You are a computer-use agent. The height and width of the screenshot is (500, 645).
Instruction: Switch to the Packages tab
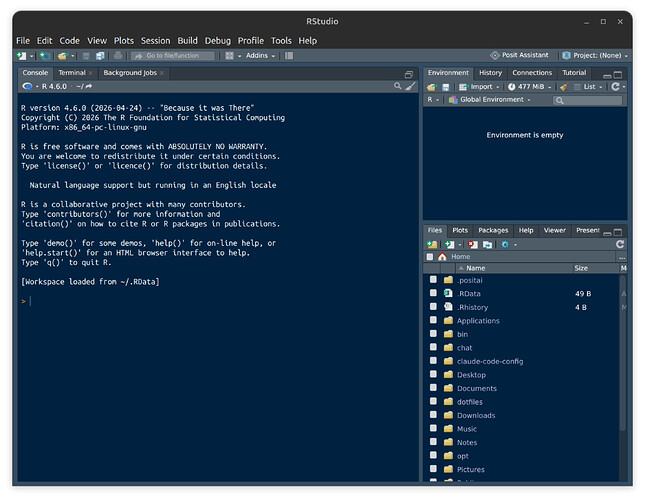(x=493, y=231)
